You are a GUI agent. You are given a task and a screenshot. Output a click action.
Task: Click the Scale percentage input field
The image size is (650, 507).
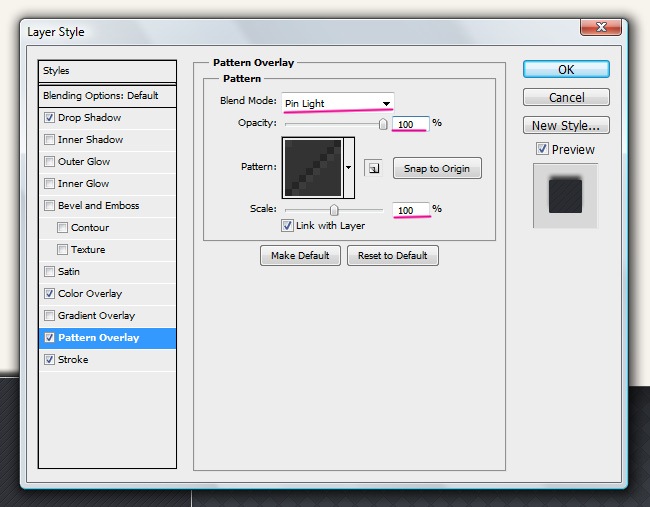(x=410, y=210)
